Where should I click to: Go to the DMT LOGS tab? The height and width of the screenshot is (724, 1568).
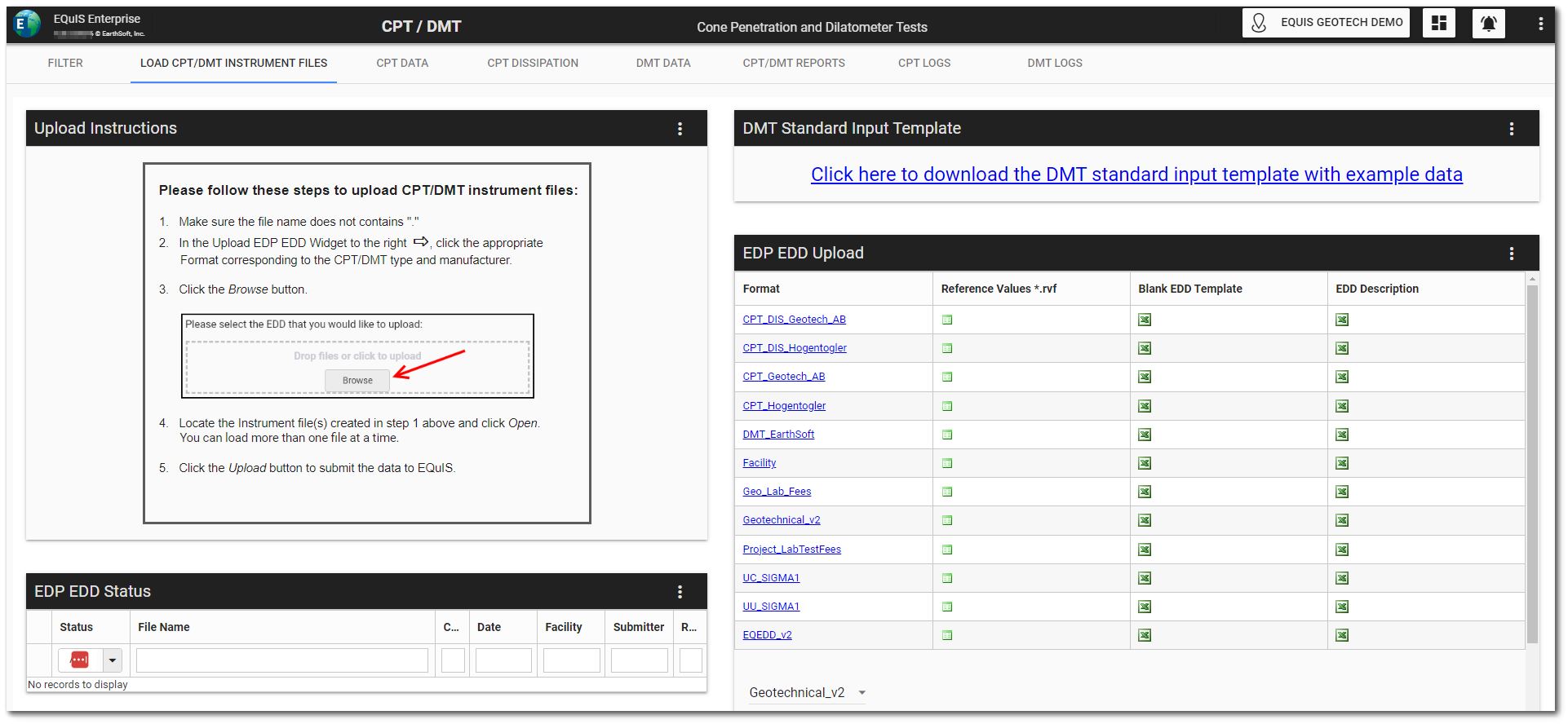tap(1054, 63)
